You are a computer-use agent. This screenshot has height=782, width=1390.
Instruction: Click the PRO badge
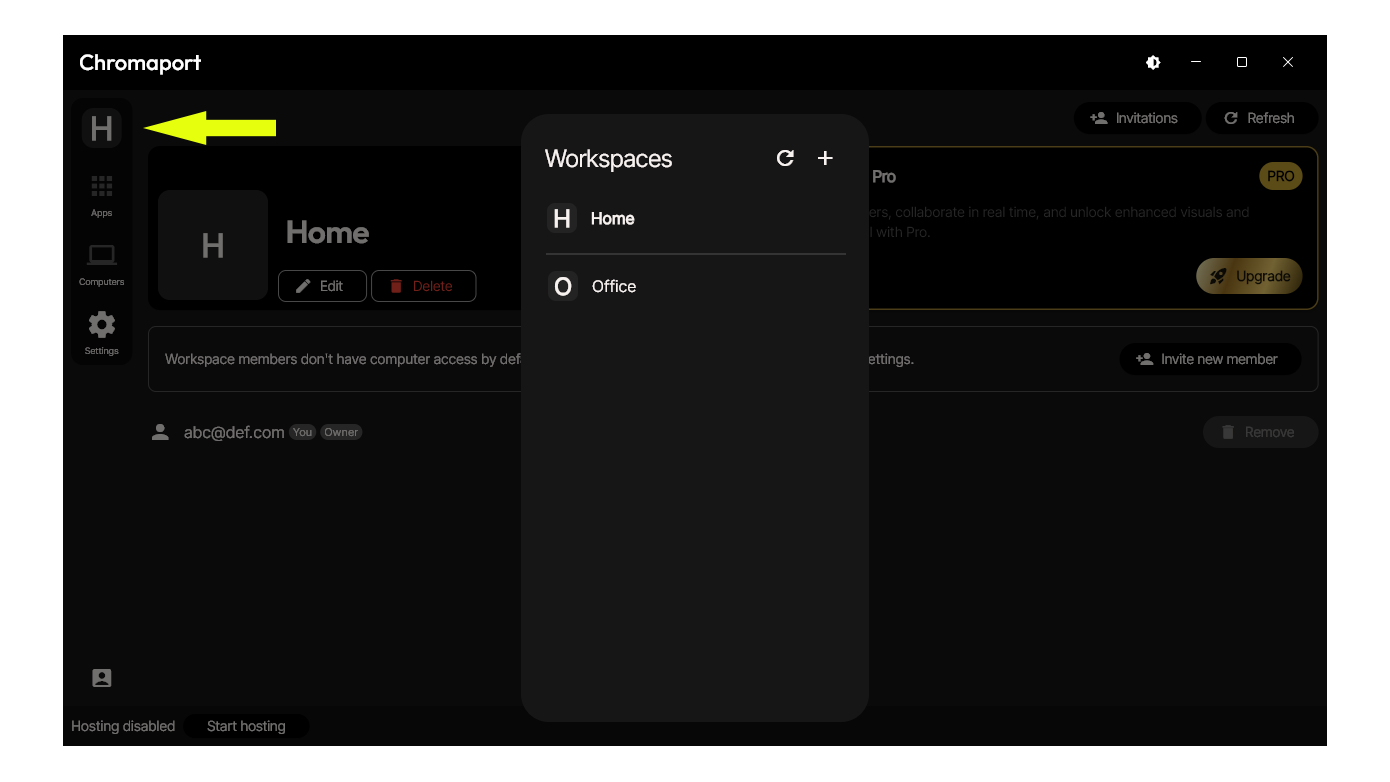[x=1280, y=176]
